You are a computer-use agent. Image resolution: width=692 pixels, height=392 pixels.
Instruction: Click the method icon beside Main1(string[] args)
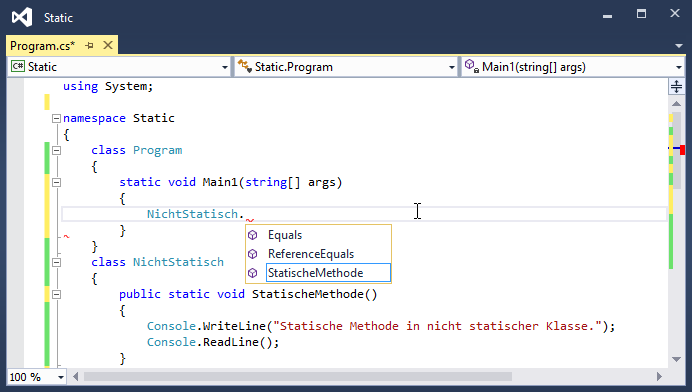pyautogui.click(x=471, y=67)
